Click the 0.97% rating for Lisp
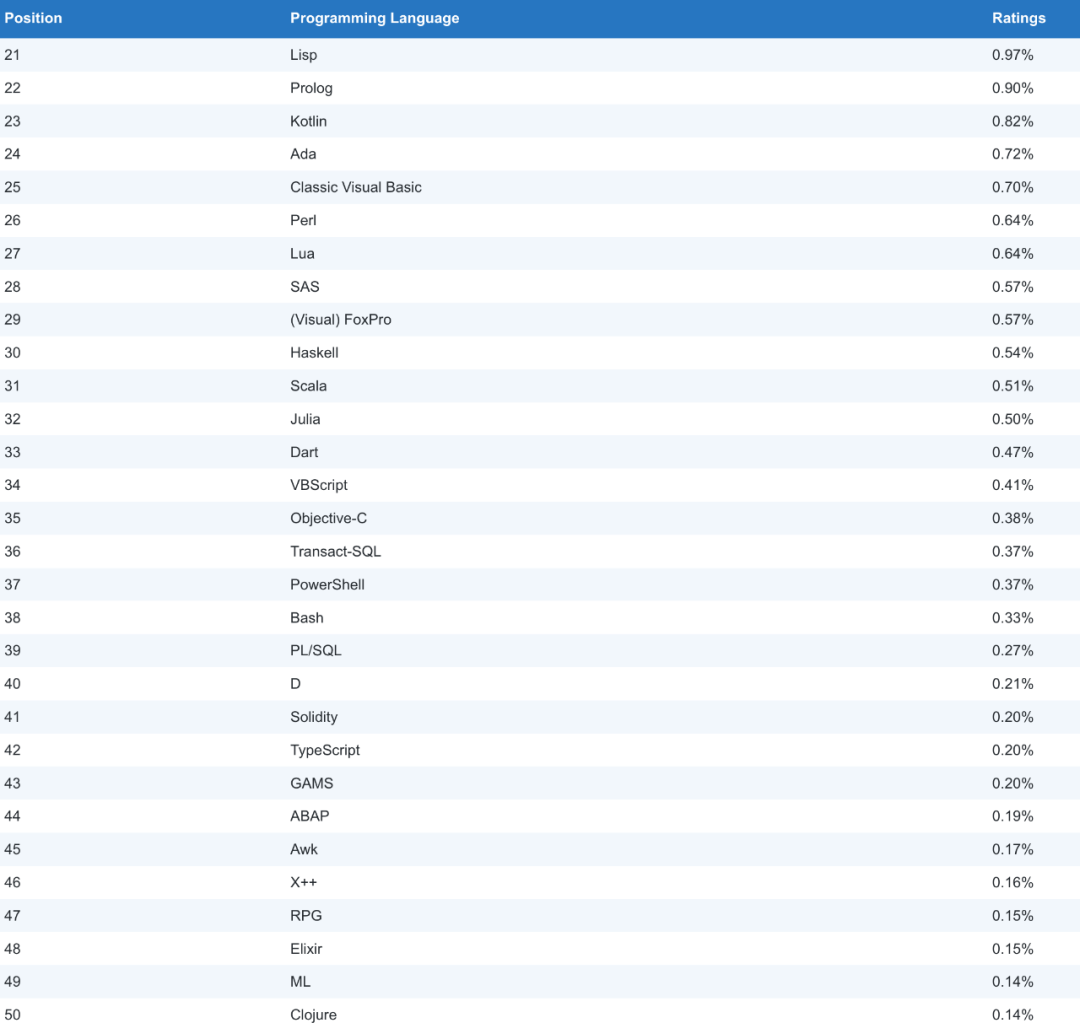 (x=1012, y=55)
